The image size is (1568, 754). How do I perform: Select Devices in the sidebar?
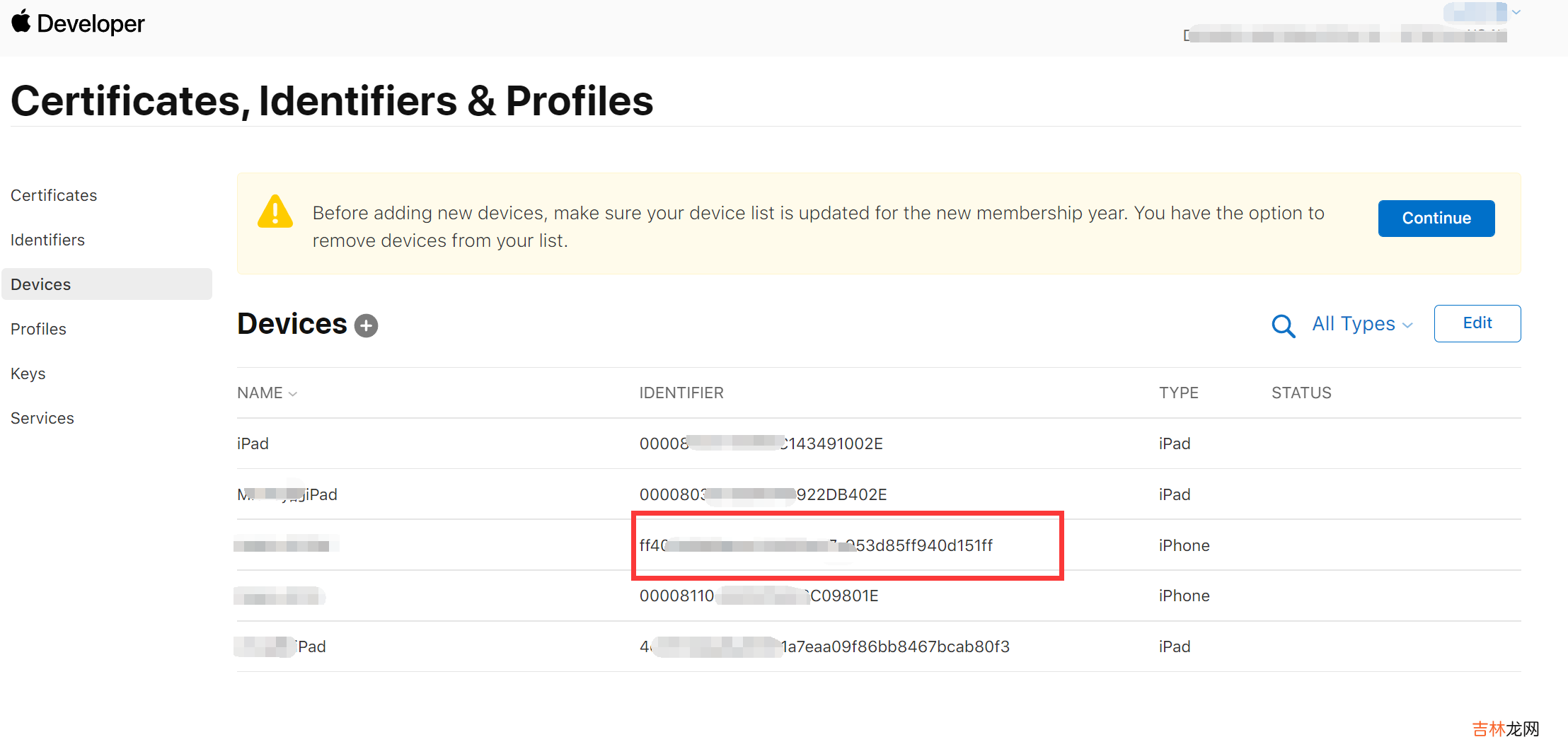coord(41,284)
